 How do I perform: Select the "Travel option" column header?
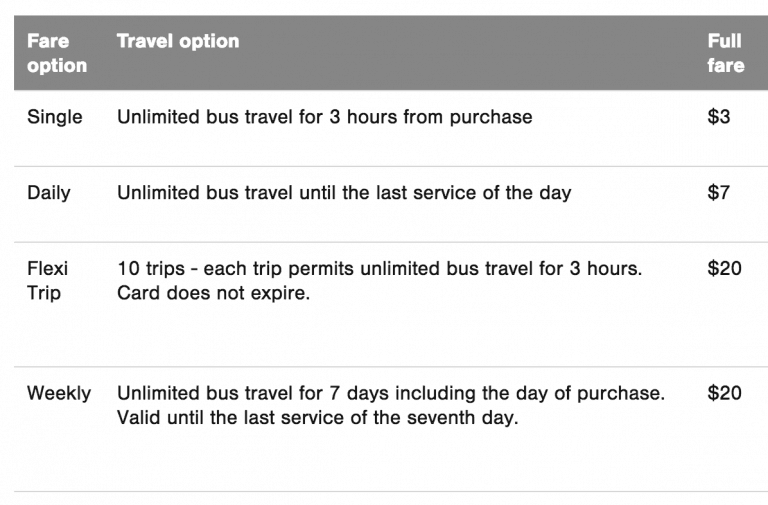(178, 41)
